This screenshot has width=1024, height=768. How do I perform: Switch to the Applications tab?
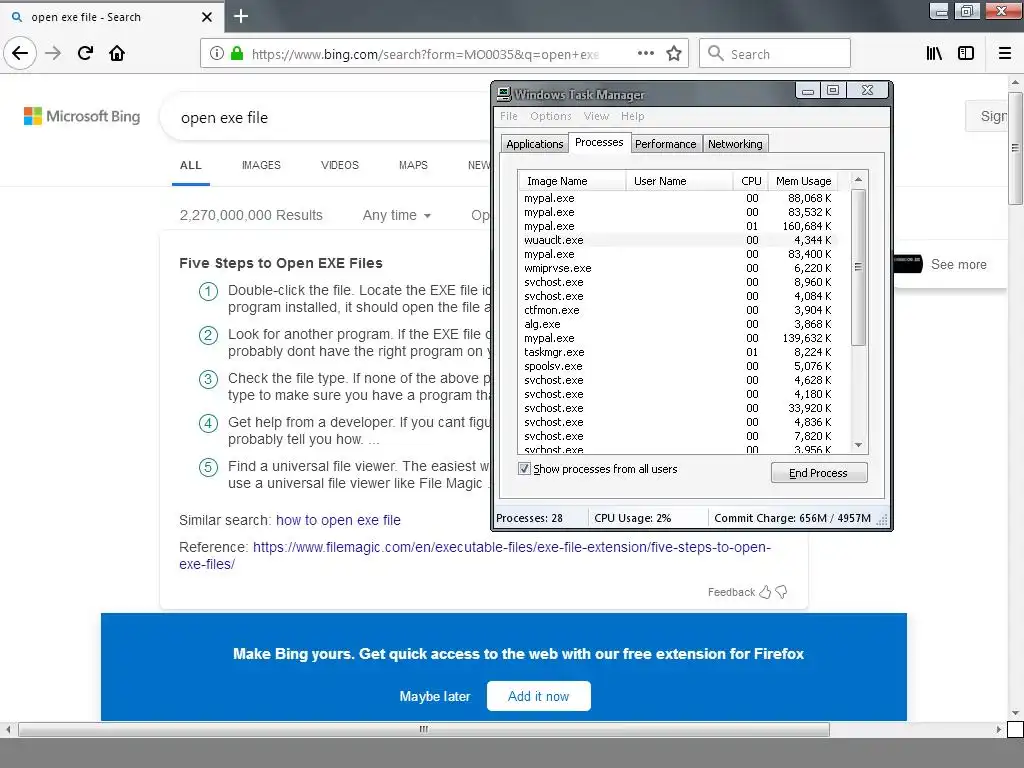click(534, 144)
